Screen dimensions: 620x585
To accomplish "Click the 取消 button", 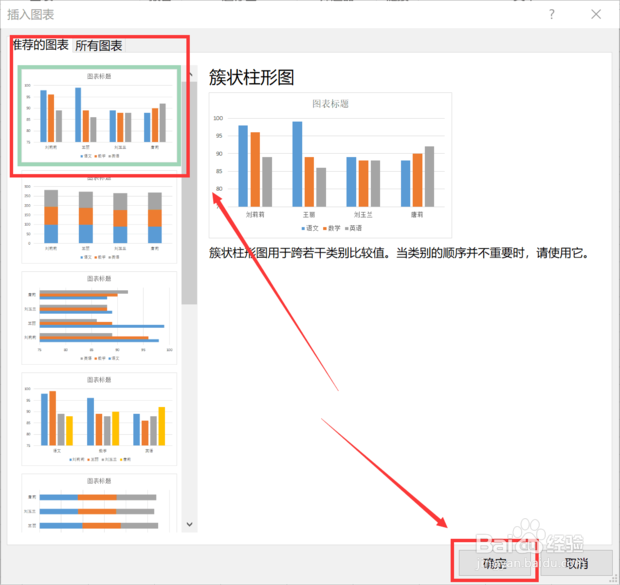I will pos(576,563).
